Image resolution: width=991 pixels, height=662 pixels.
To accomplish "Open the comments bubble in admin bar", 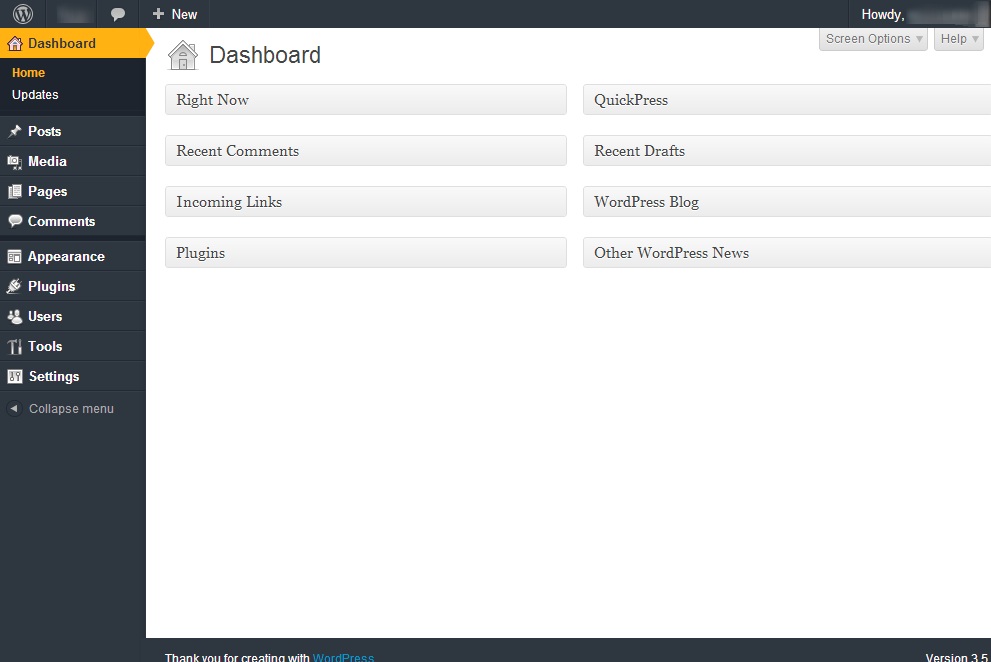I will tap(118, 14).
